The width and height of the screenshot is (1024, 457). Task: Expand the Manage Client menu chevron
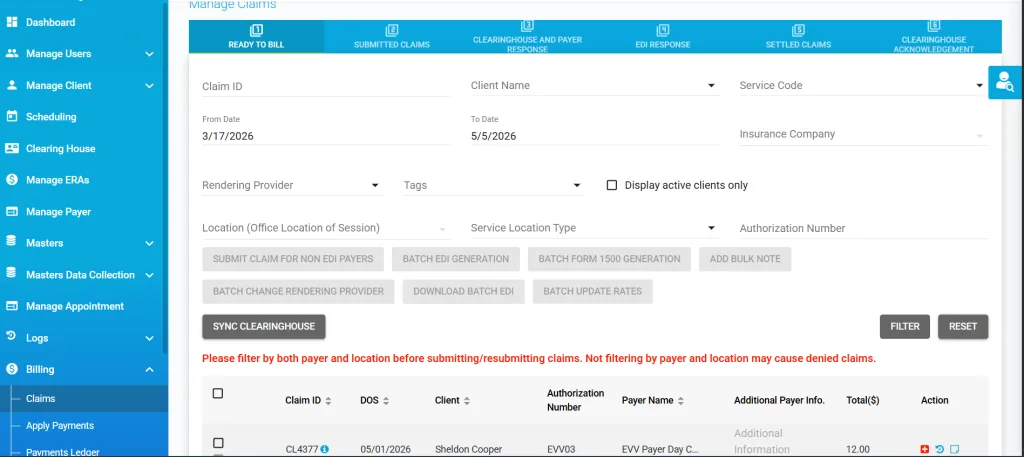tap(150, 86)
